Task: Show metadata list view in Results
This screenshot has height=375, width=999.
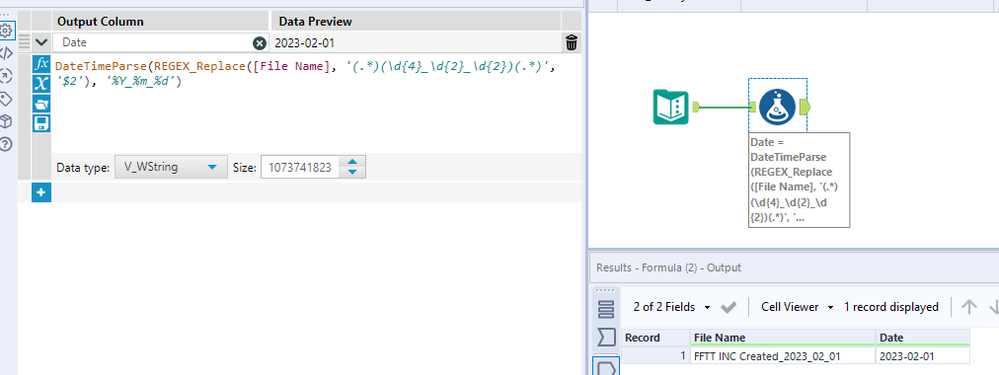Action: (606, 309)
